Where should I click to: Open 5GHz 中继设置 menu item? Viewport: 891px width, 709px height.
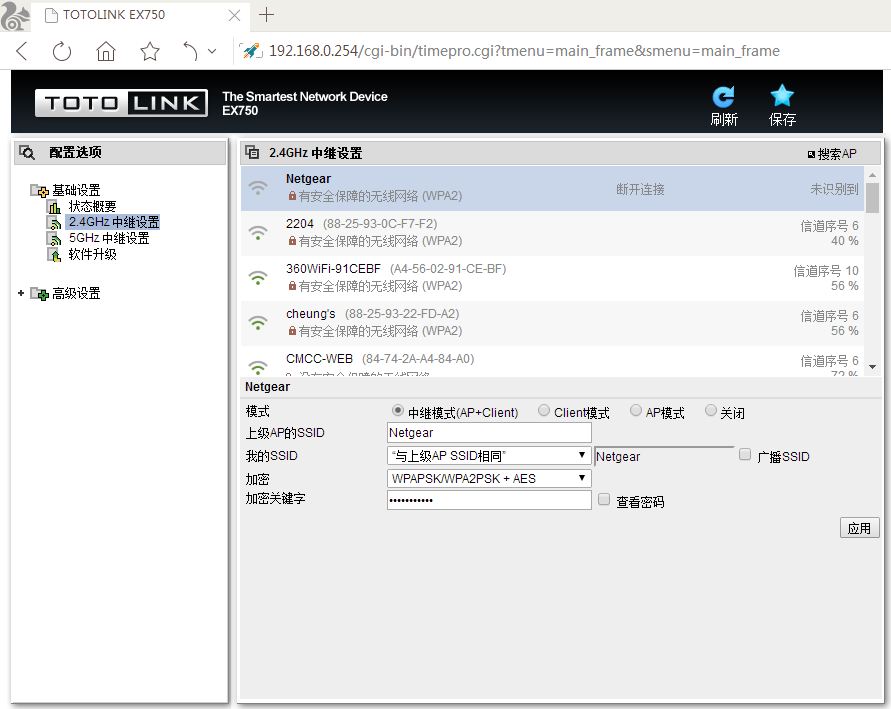point(109,237)
